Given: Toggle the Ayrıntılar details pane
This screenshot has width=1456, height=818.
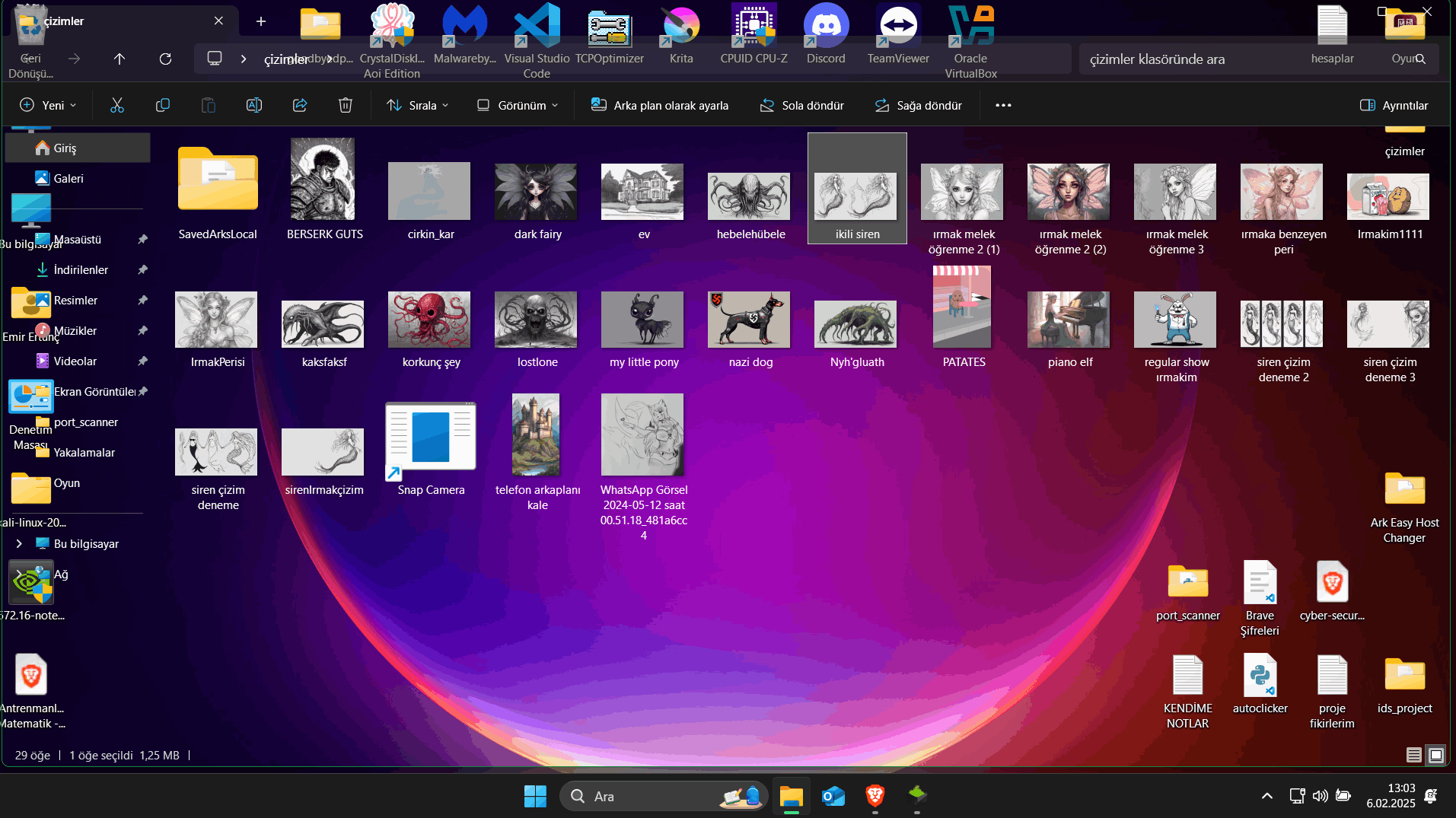Looking at the screenshot, I should 1394,105.
